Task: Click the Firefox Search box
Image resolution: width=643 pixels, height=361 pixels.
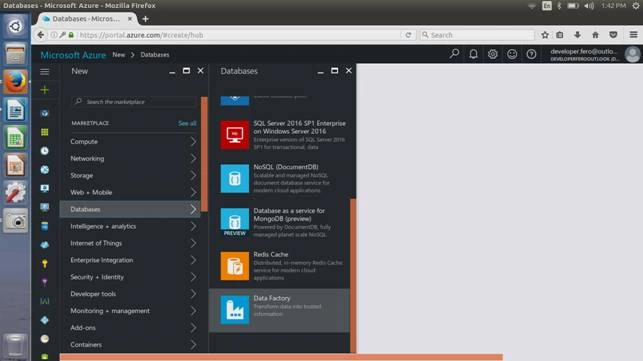Action: 478,35
